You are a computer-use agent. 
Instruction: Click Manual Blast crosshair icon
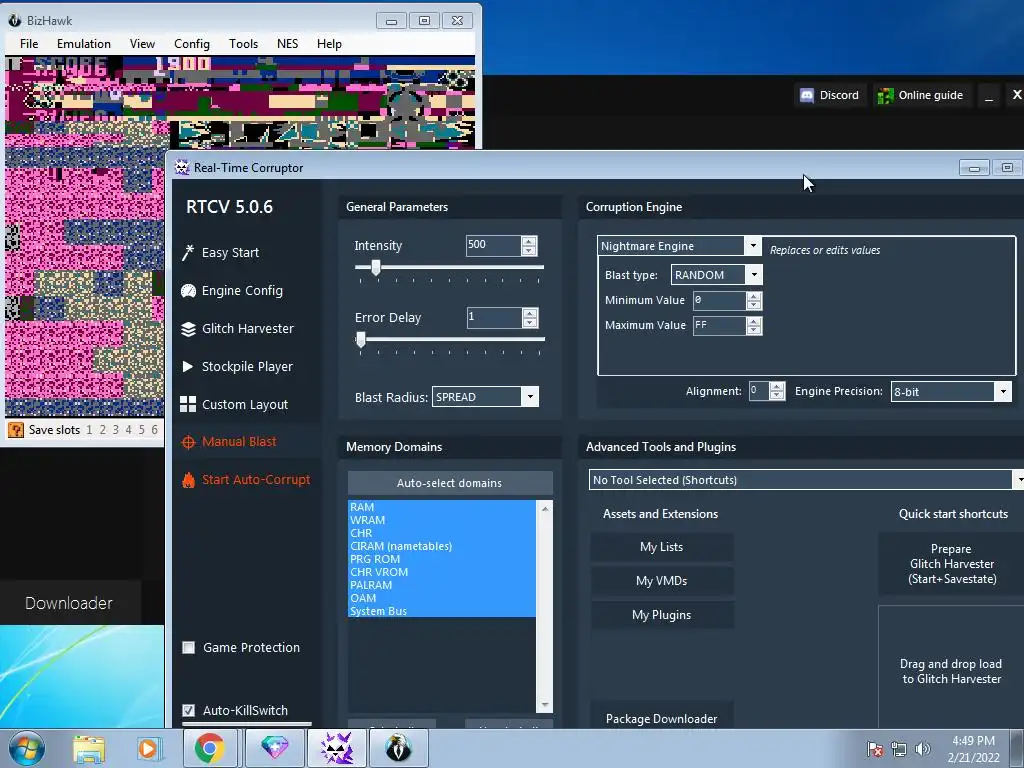[x=188, y=442]
